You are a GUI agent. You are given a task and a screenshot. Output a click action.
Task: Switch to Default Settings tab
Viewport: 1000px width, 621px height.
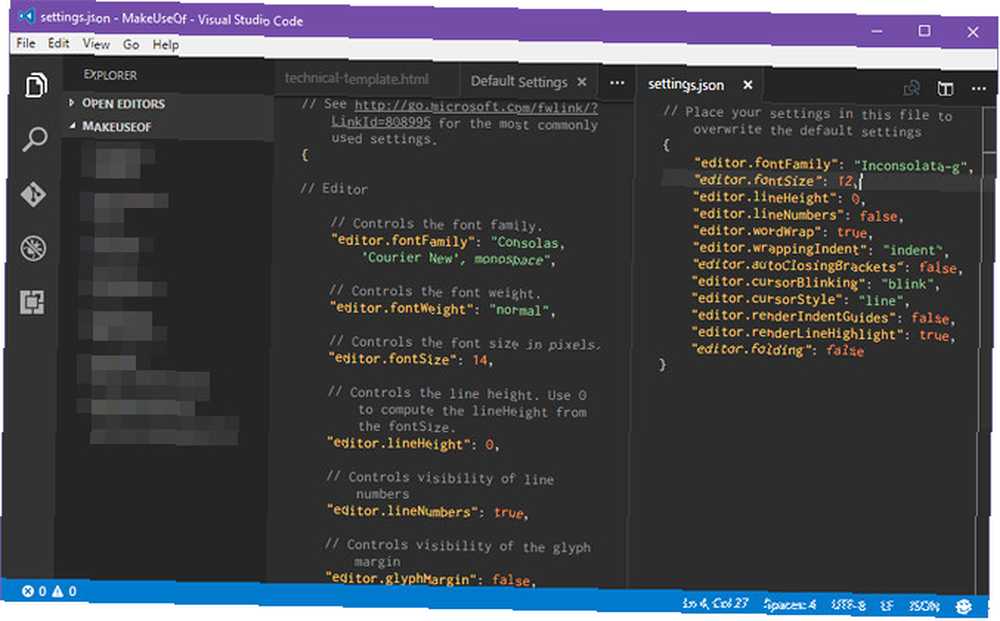point(518,82)
